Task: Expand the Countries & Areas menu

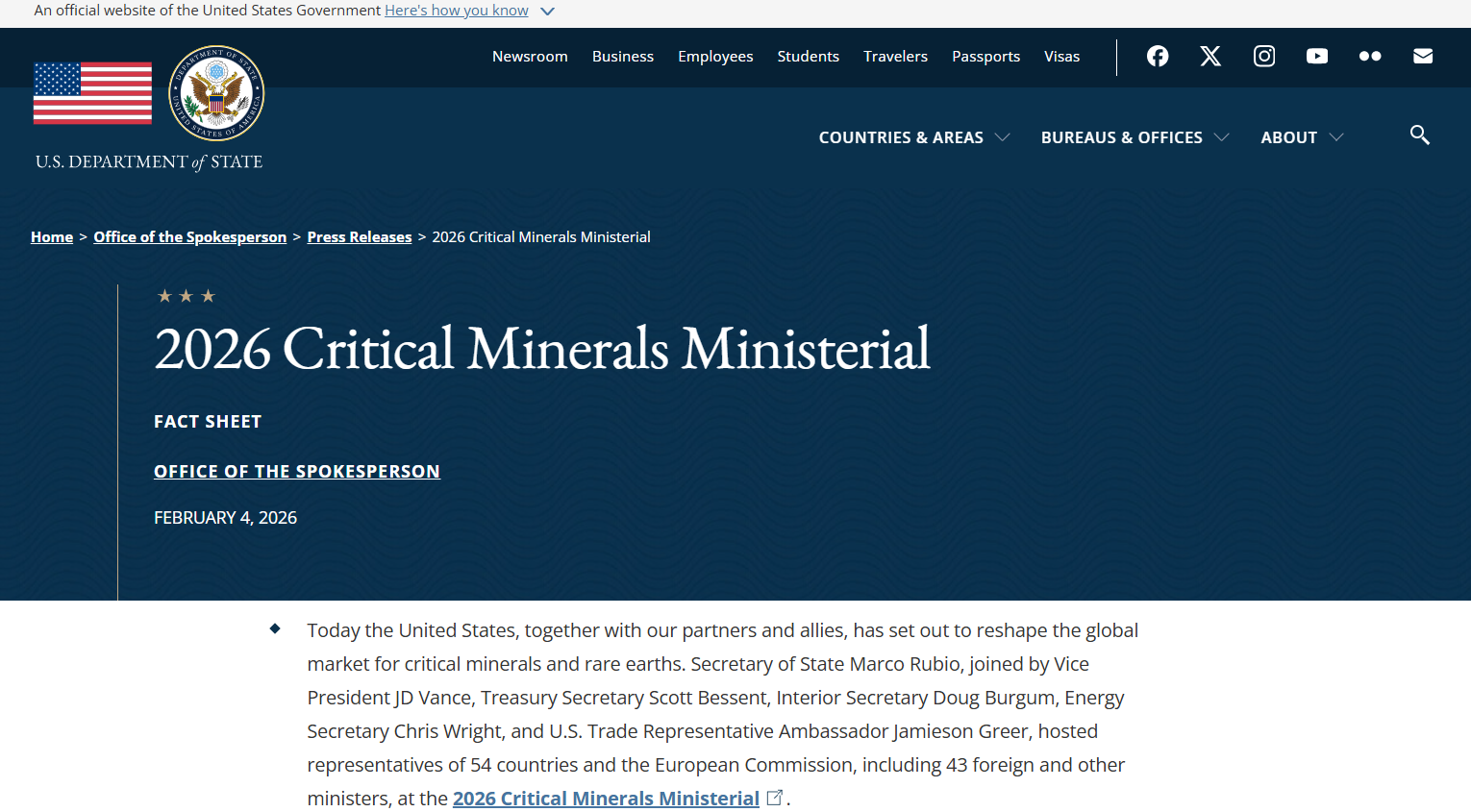Action: 913,137
